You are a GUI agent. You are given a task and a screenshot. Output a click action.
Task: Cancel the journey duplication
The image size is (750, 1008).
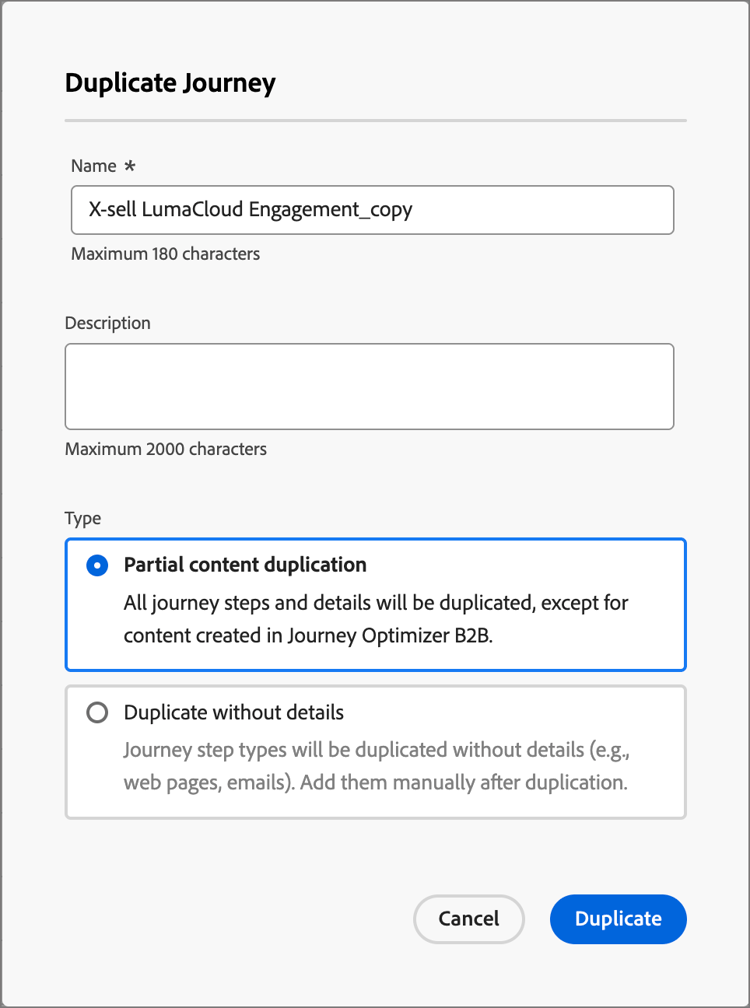pyautogui.click(x=468, y=919)
